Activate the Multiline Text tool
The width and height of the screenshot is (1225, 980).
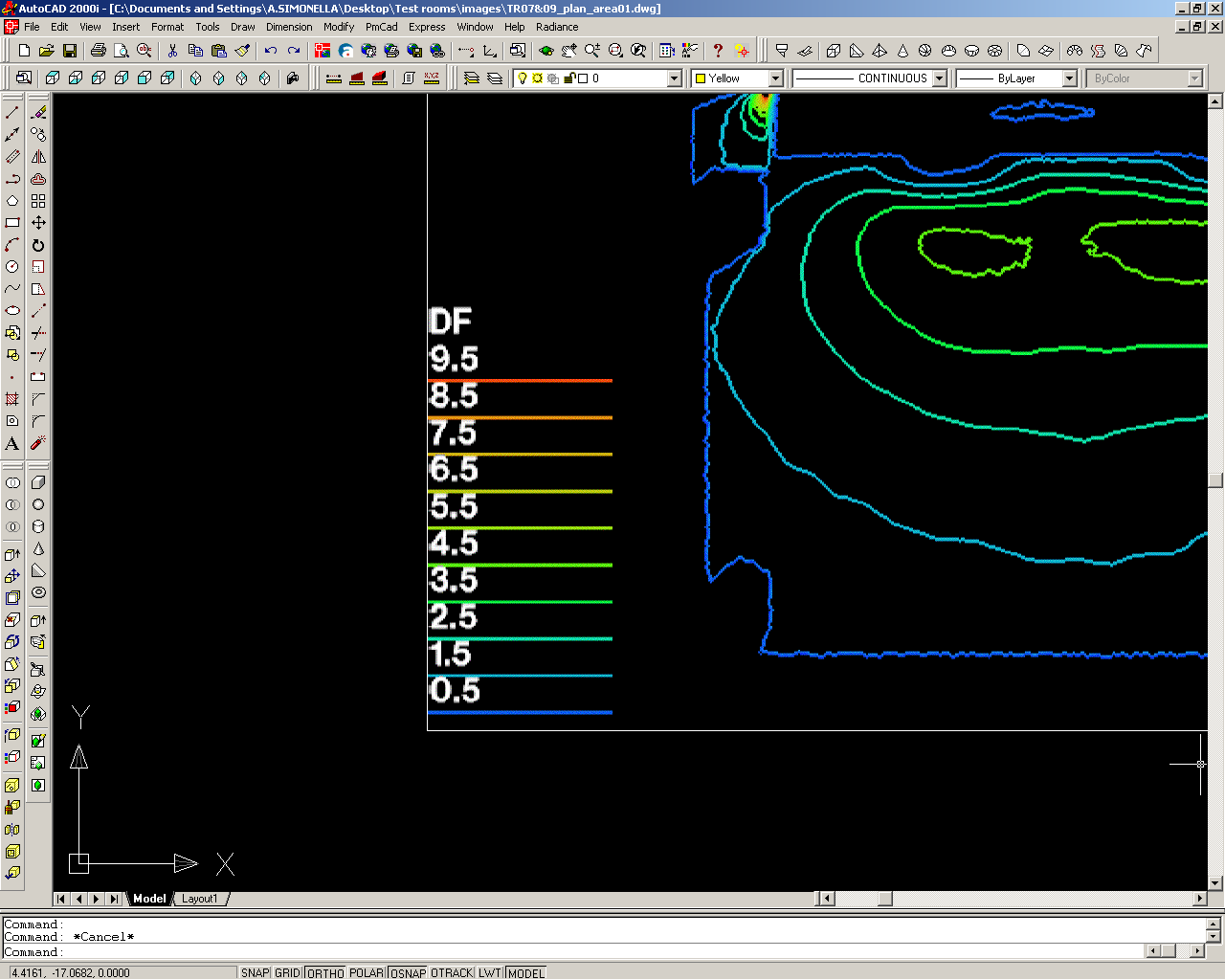tap(12, 443)
